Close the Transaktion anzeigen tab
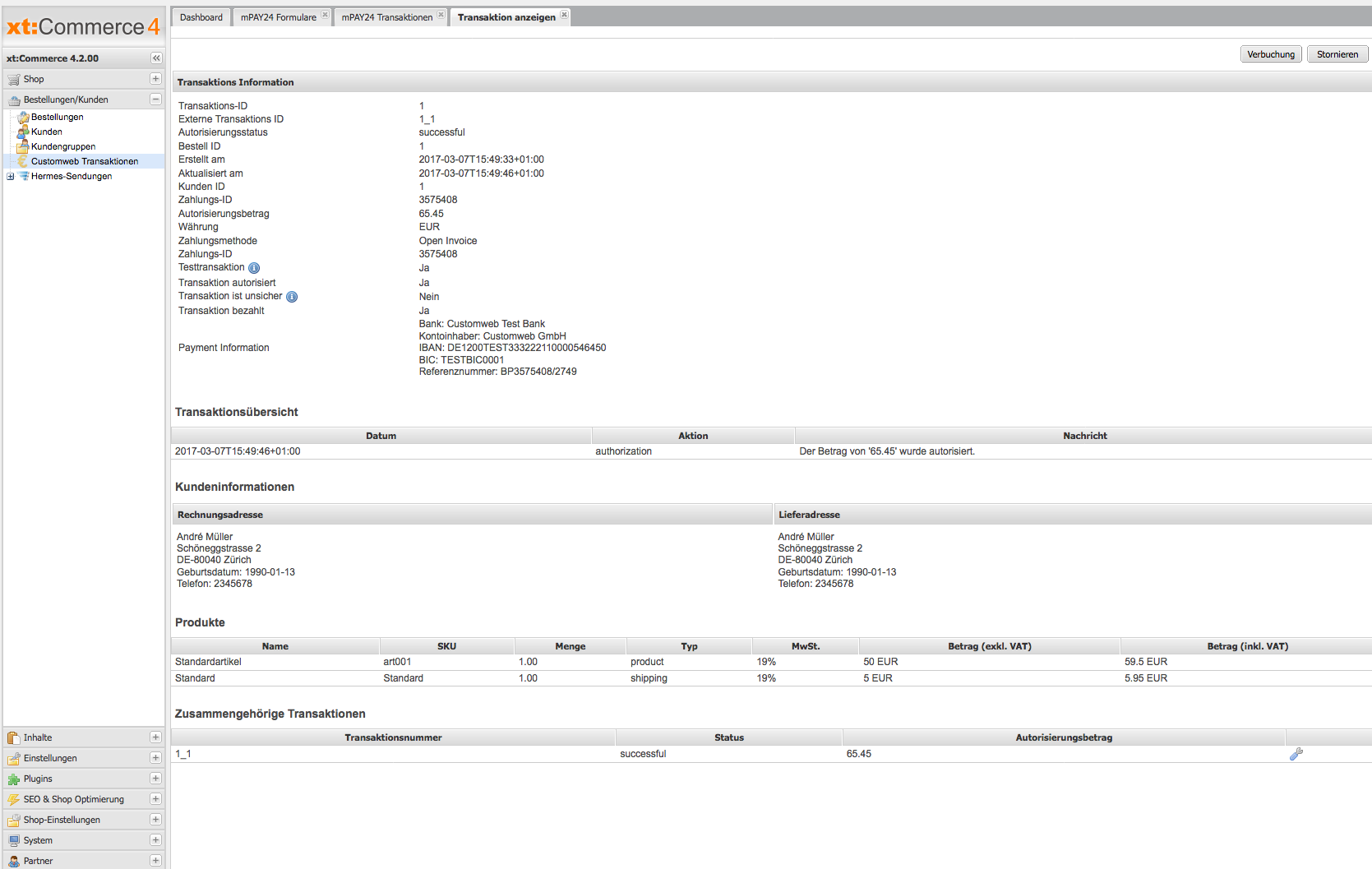Viewport: 1372px width, 869px height. pos(564,15)
